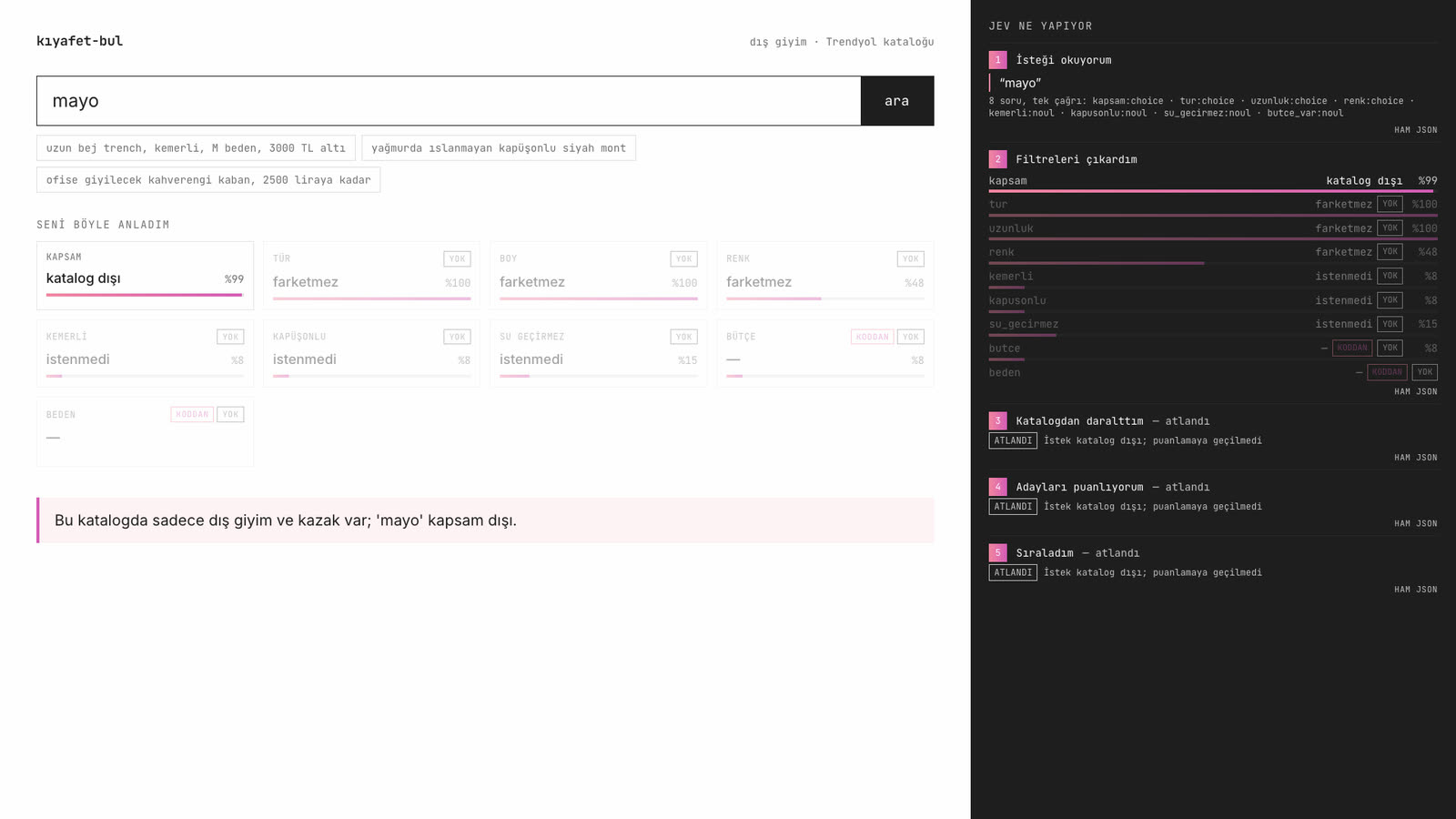Open HAM JSON under 'Katalogdan daralttım' step

click(1415, 458)
